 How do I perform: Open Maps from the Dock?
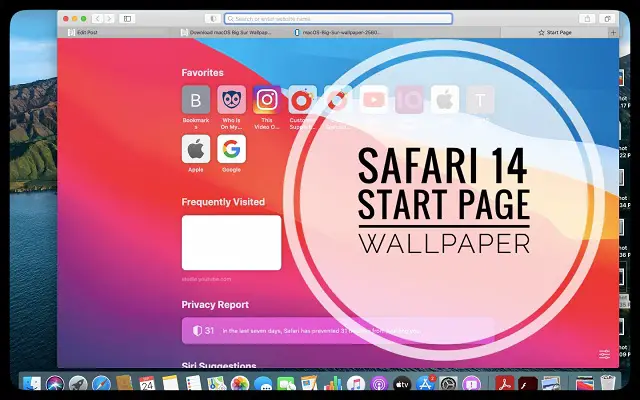click(217, 384)
